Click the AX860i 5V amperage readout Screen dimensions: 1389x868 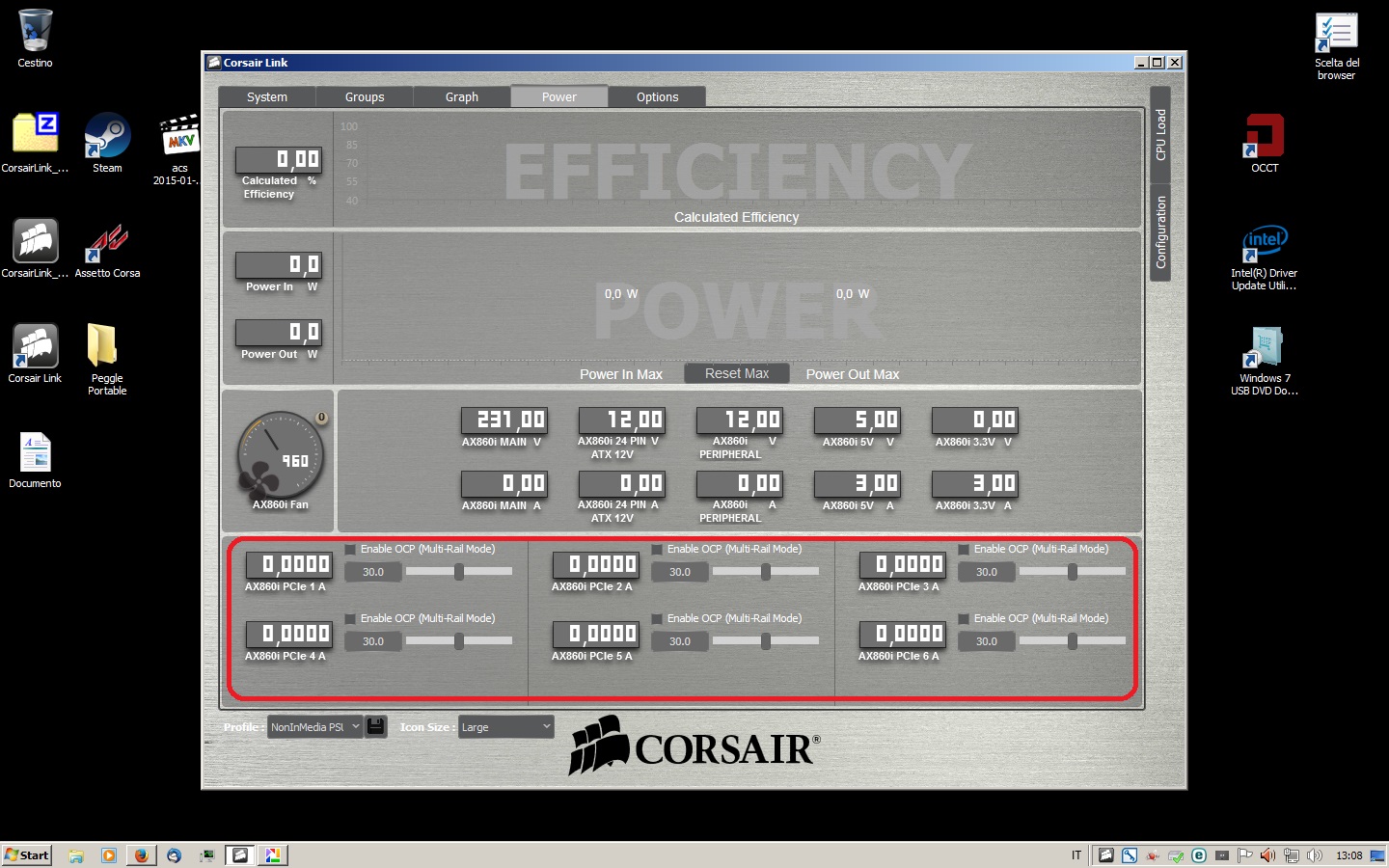click(x=858, y=483)
